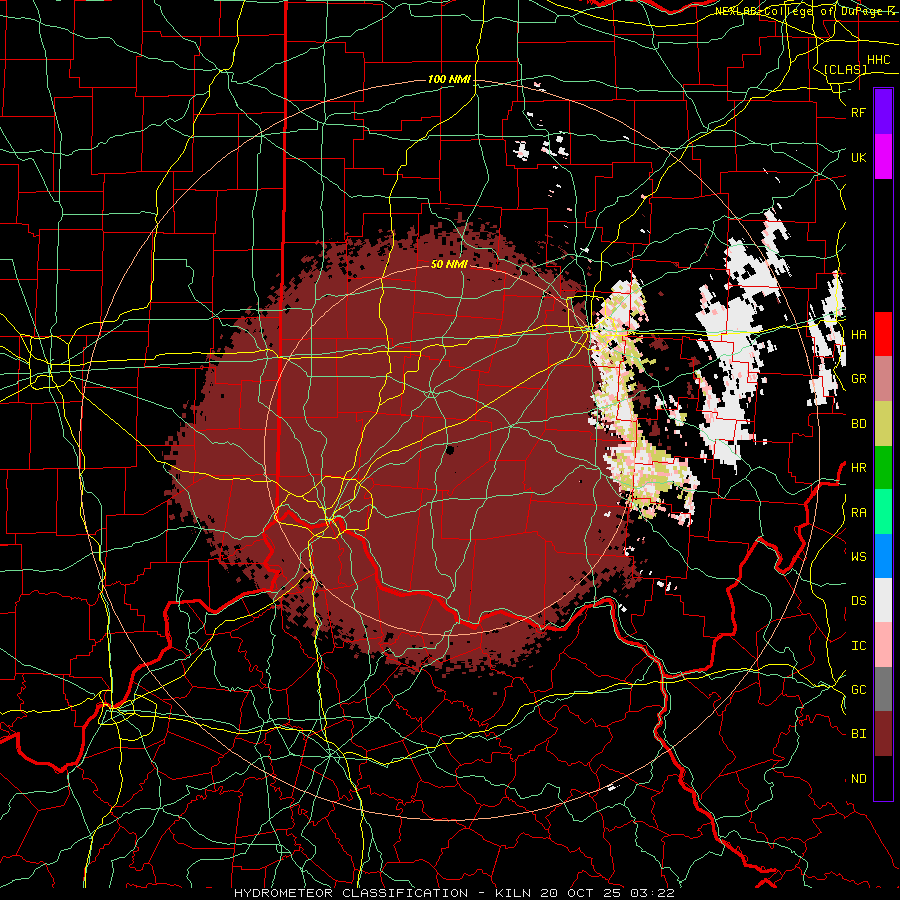Click the '50 NMI' range ring label
The width and height of the screenshot is (900, 900).
tap(449, 264)
